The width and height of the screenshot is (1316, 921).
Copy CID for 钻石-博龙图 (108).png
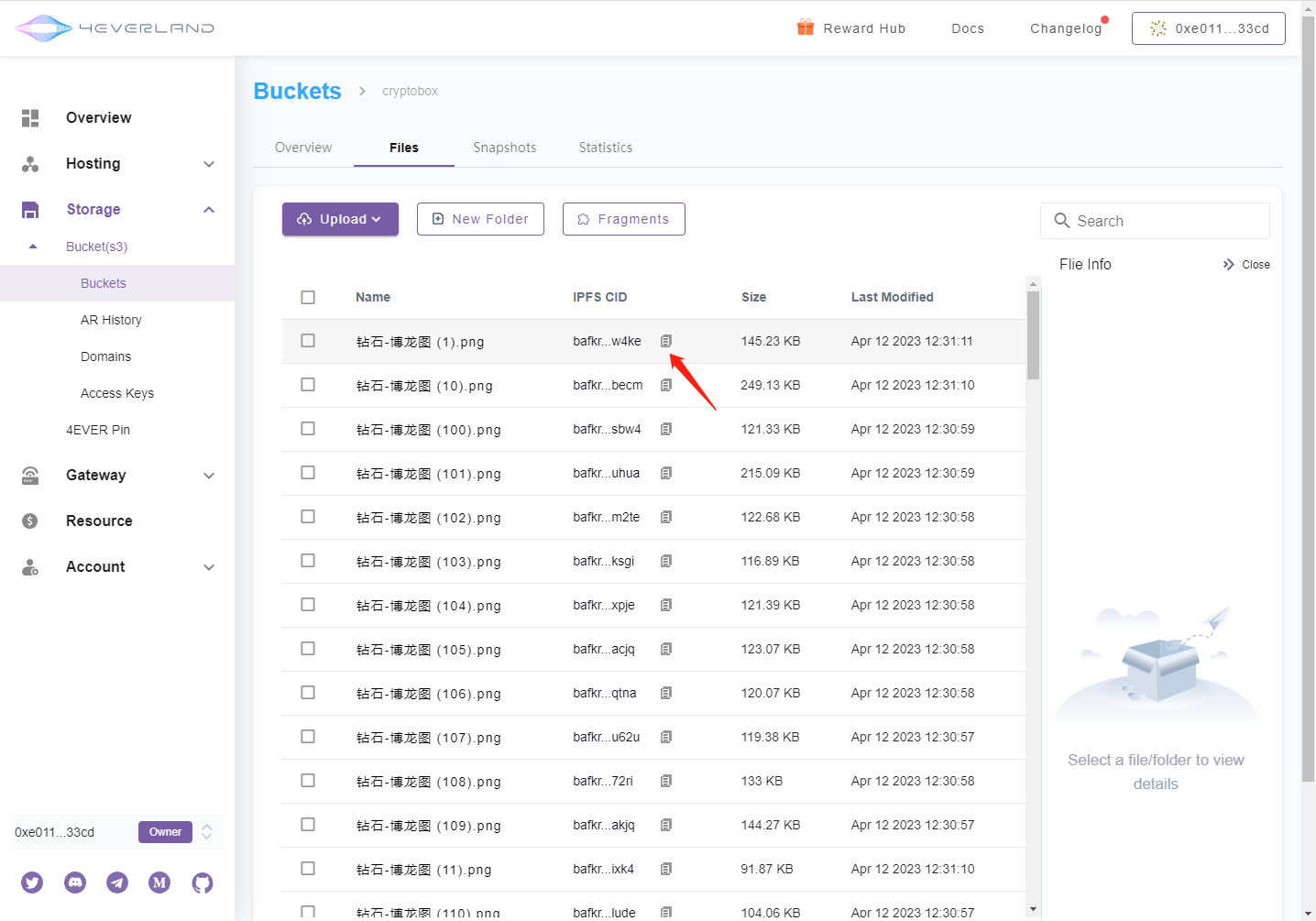tap(666, 781)
